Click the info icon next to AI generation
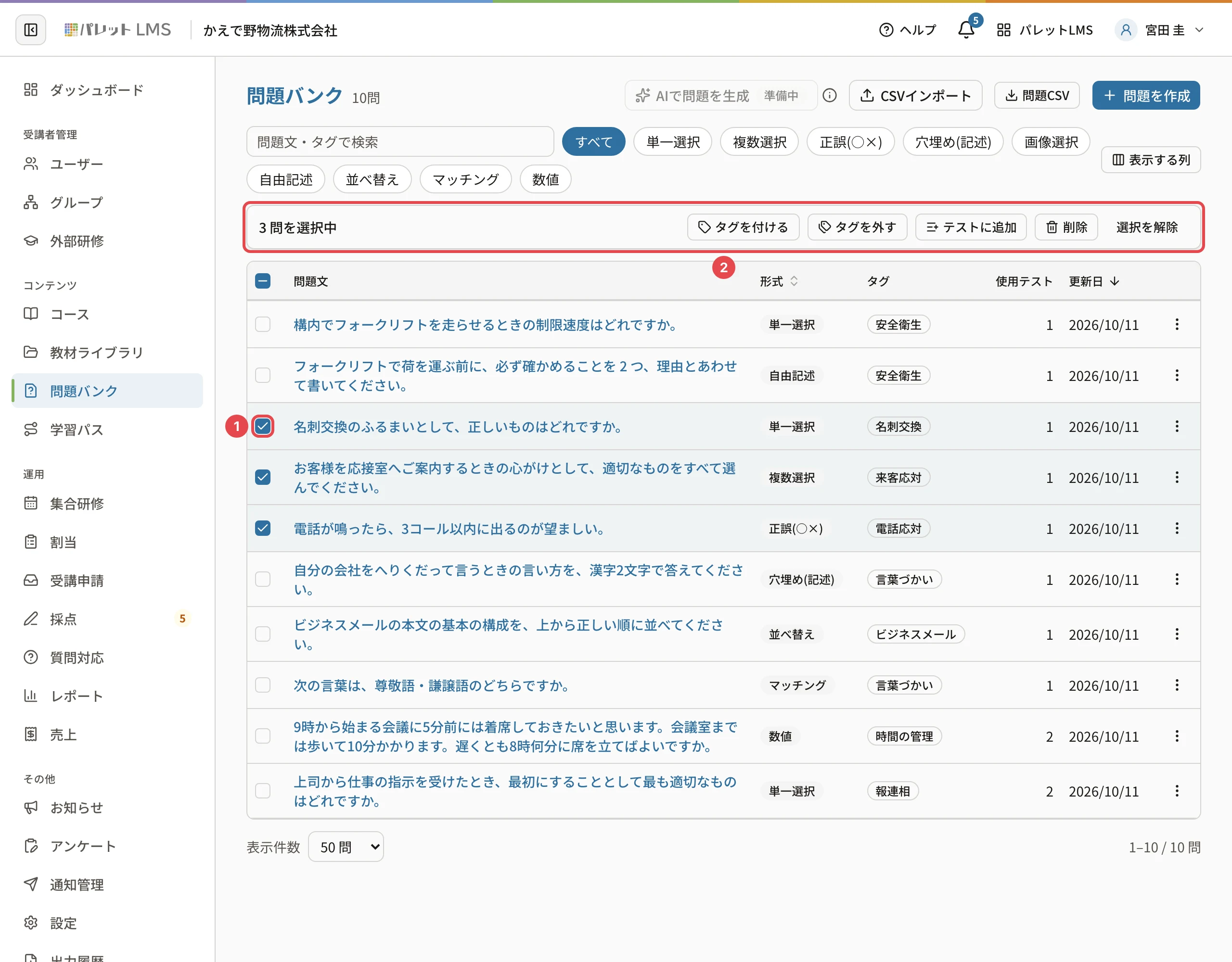The image size is (1232, 962). pyautogui.click(x=829, y=95)
